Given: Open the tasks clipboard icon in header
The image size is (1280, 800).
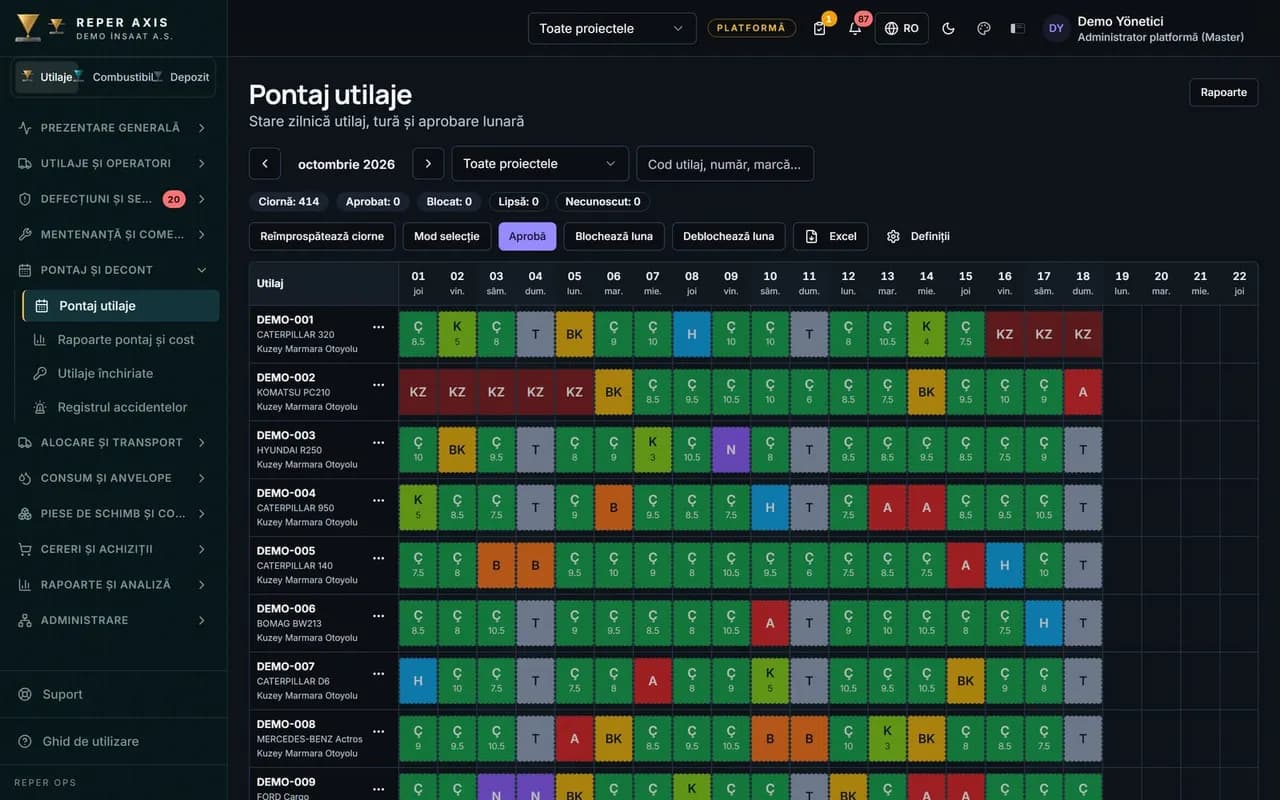Looking at the screenshot, I should [x=820, y=28].
